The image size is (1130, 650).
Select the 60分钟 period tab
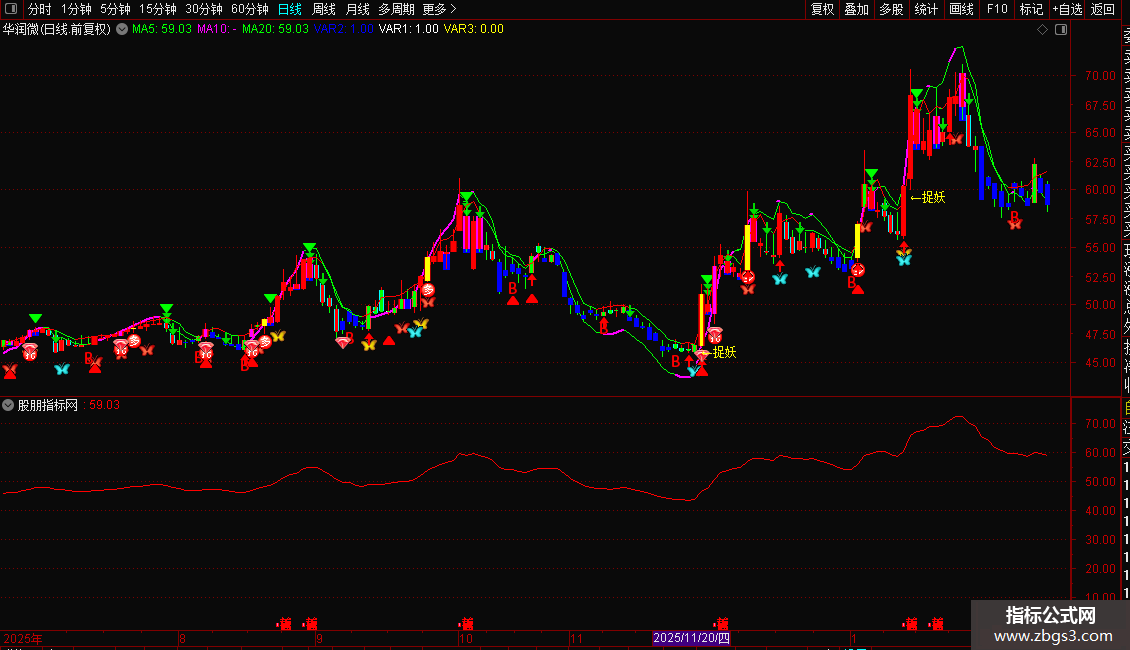[250, 9]
